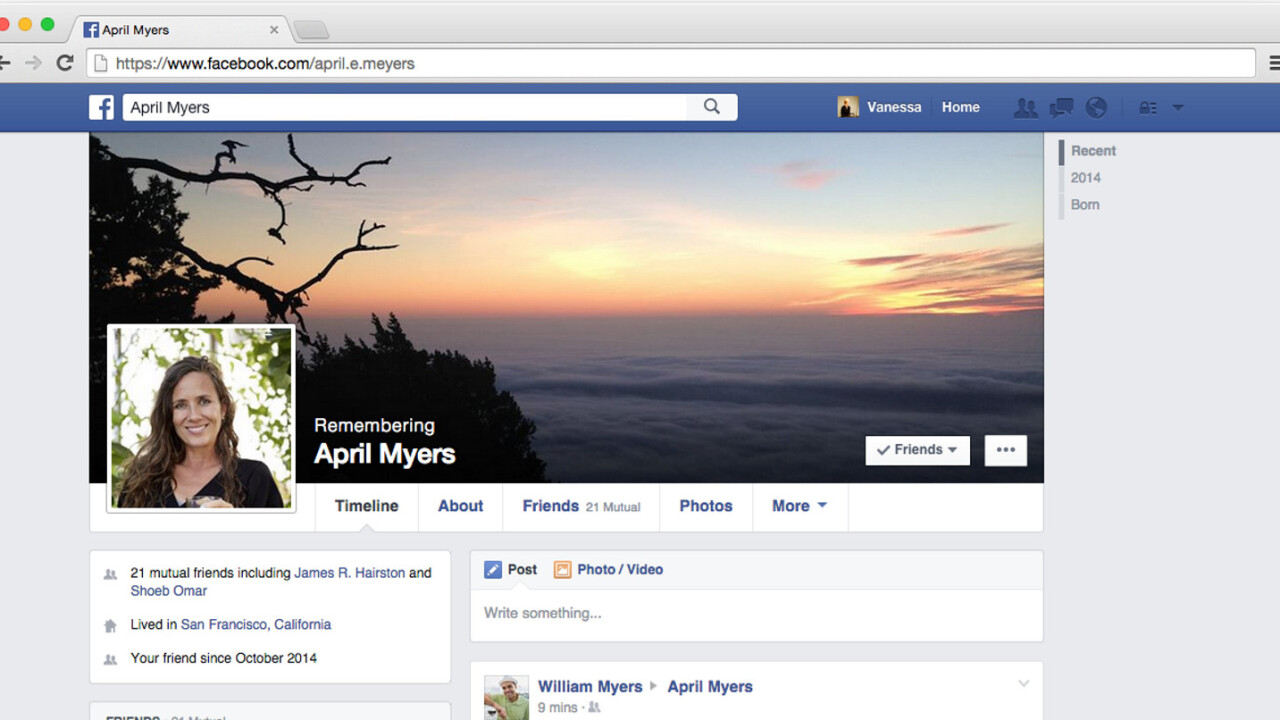Switch to the About tab
The image size is (1280, 720).
pos(460,506)
